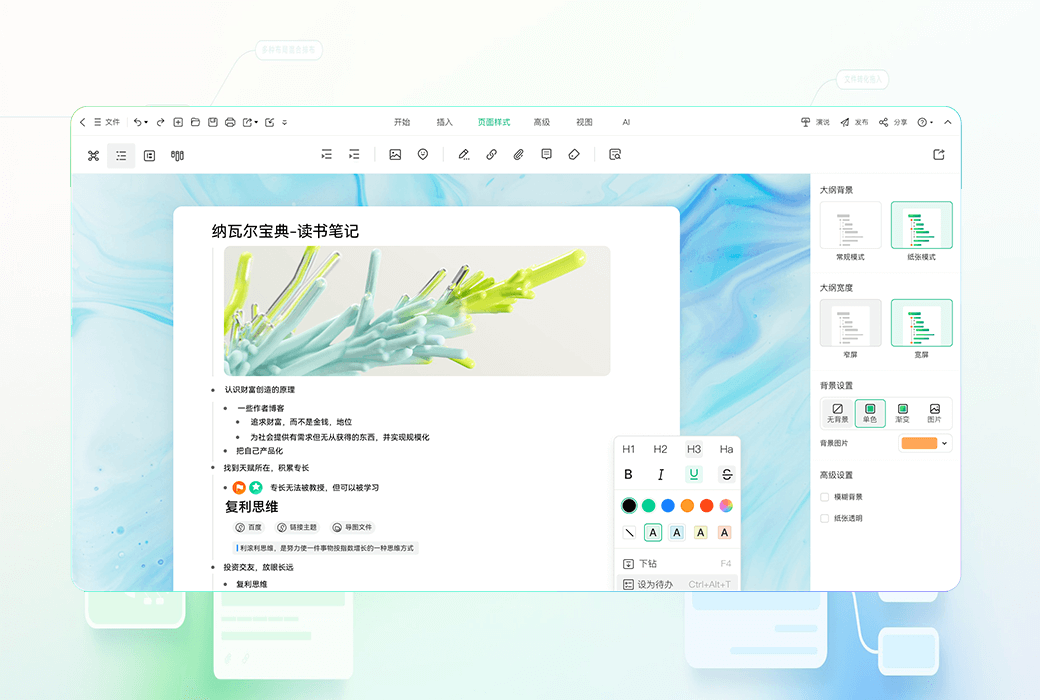Pick the orange text color swatch

[x=687, y=506]
